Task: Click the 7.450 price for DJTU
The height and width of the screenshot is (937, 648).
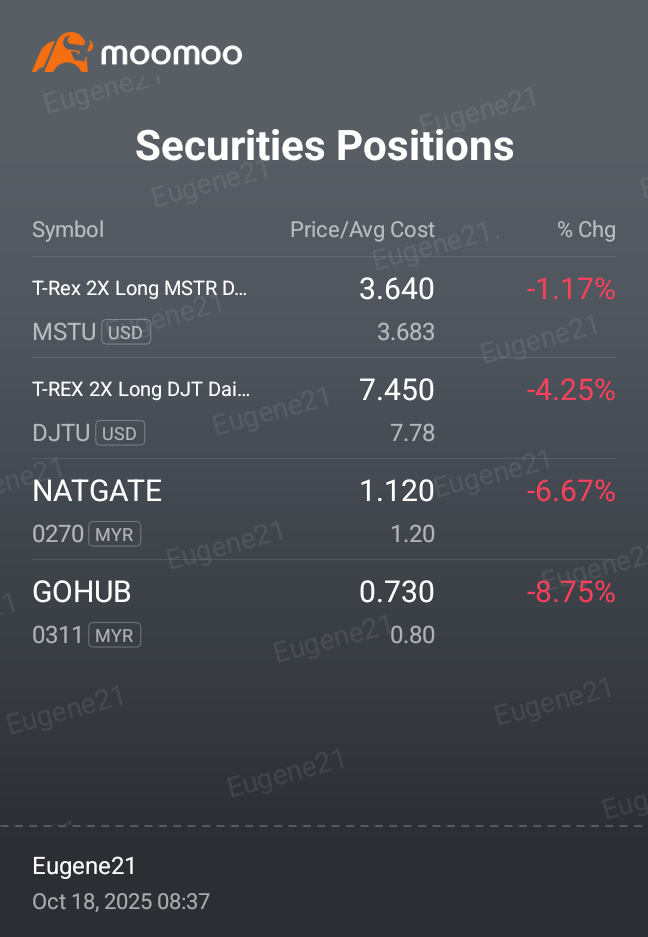Action: (x=397, y=390)
